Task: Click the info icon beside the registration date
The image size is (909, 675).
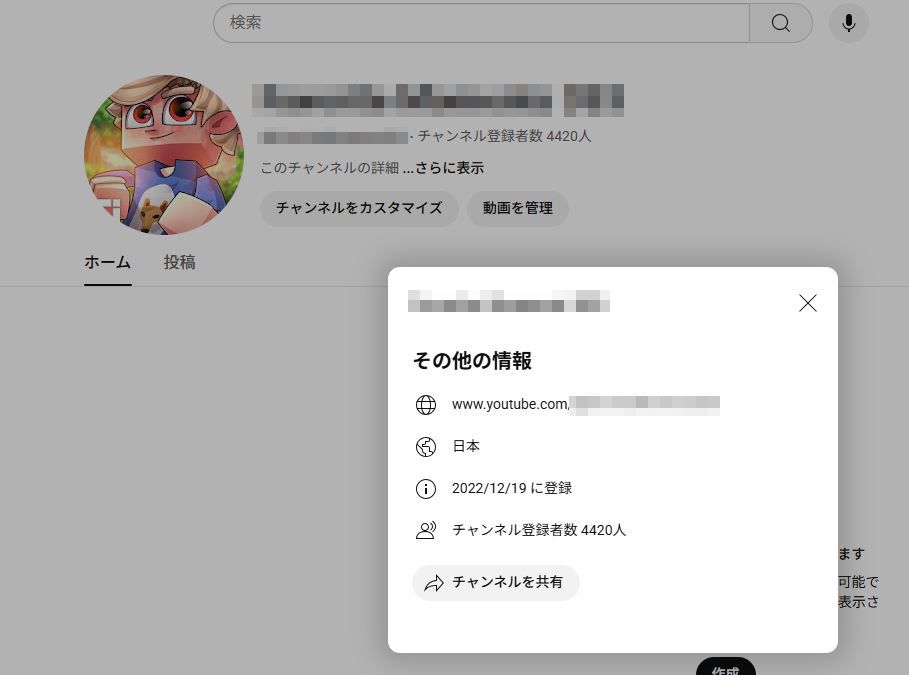Action: pyautogui.click(x=426, y=489)
